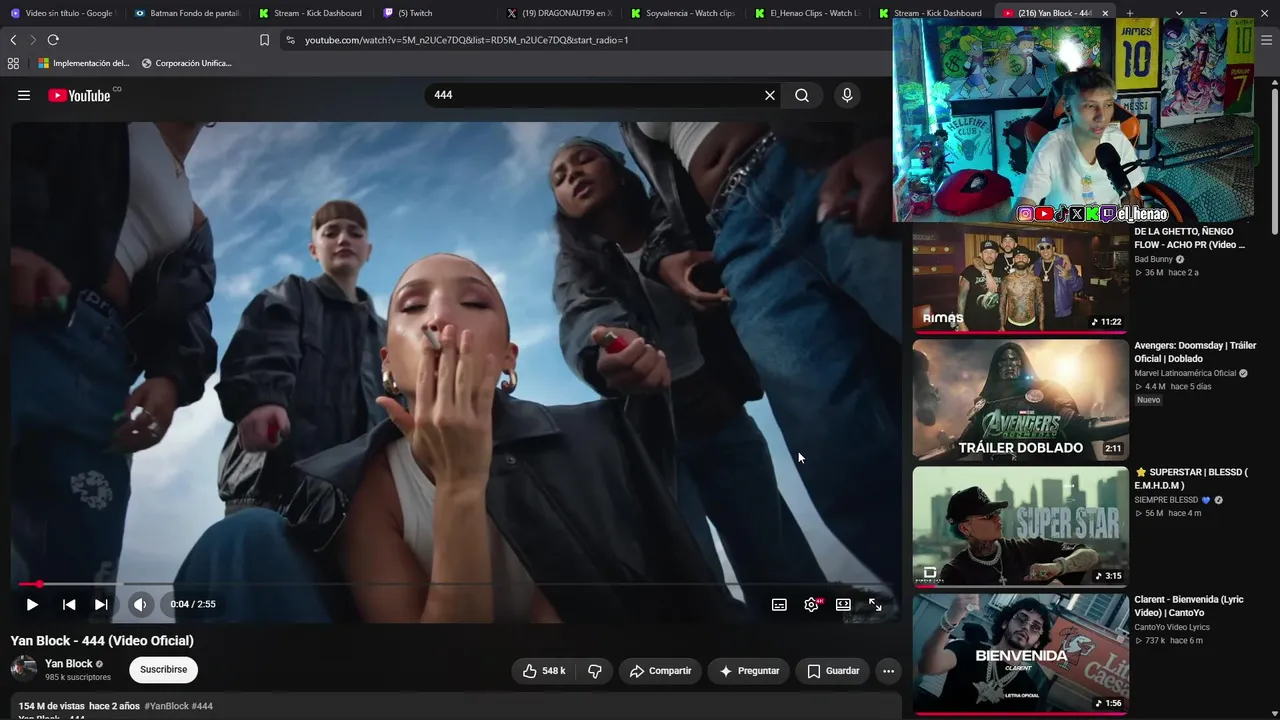Open a new browser tab

pos(1129,13)
